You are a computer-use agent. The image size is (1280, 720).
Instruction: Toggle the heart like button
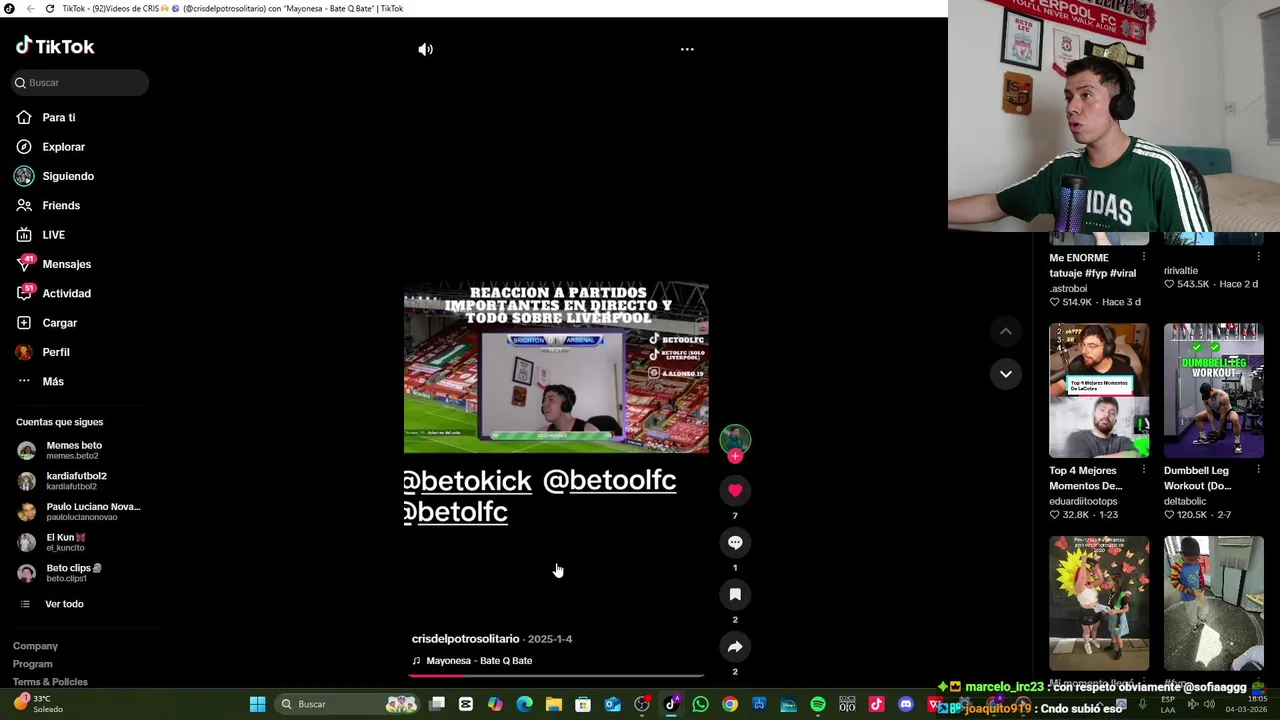(x=735, y=490)
